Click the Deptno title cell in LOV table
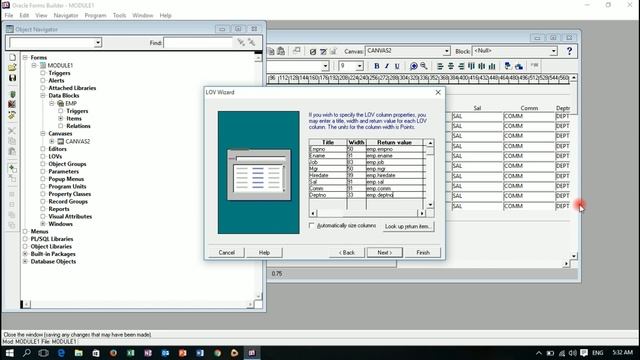 [x=328, y=195]
